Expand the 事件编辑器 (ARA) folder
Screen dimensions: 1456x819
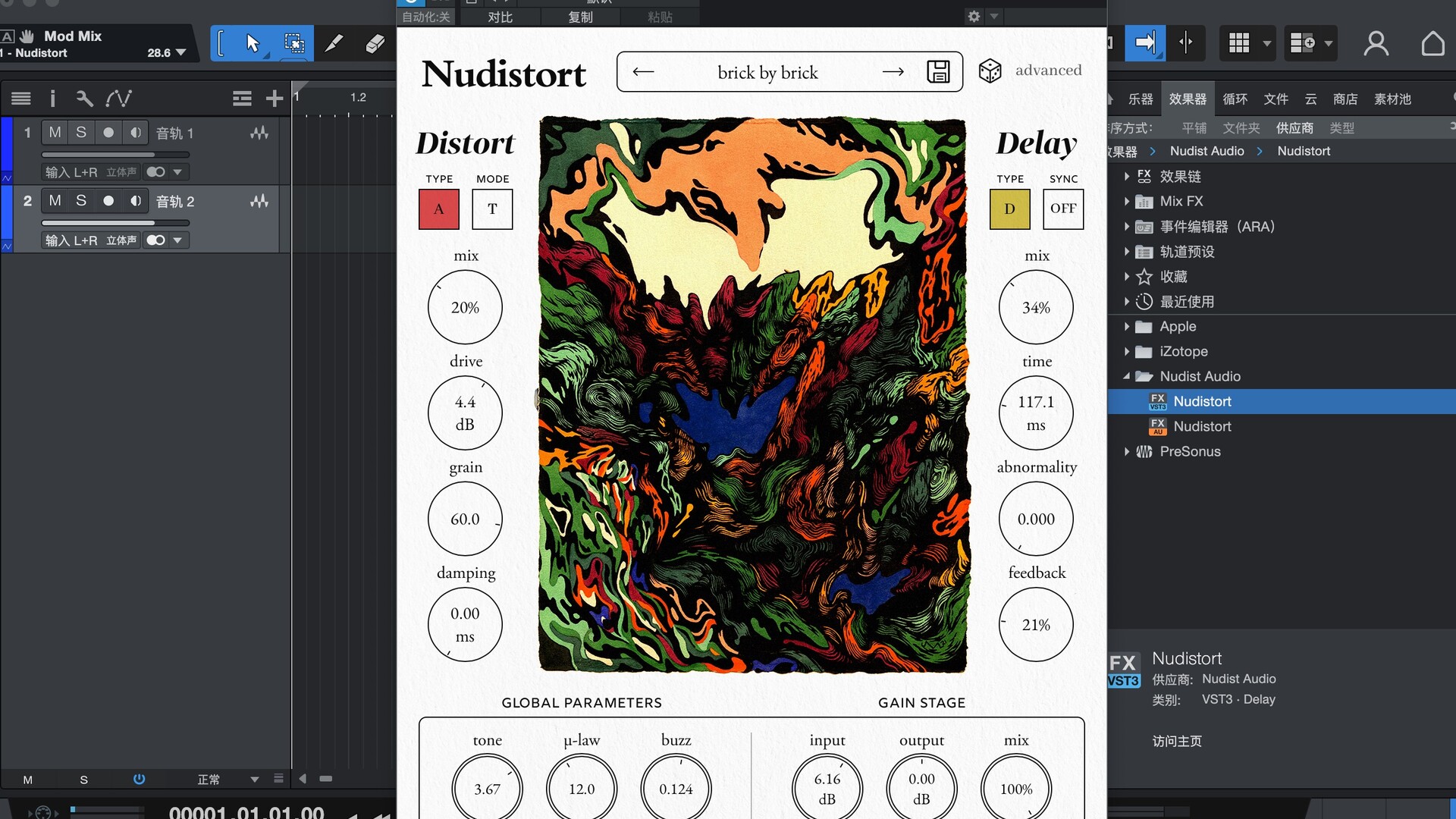coord(1127,227)
